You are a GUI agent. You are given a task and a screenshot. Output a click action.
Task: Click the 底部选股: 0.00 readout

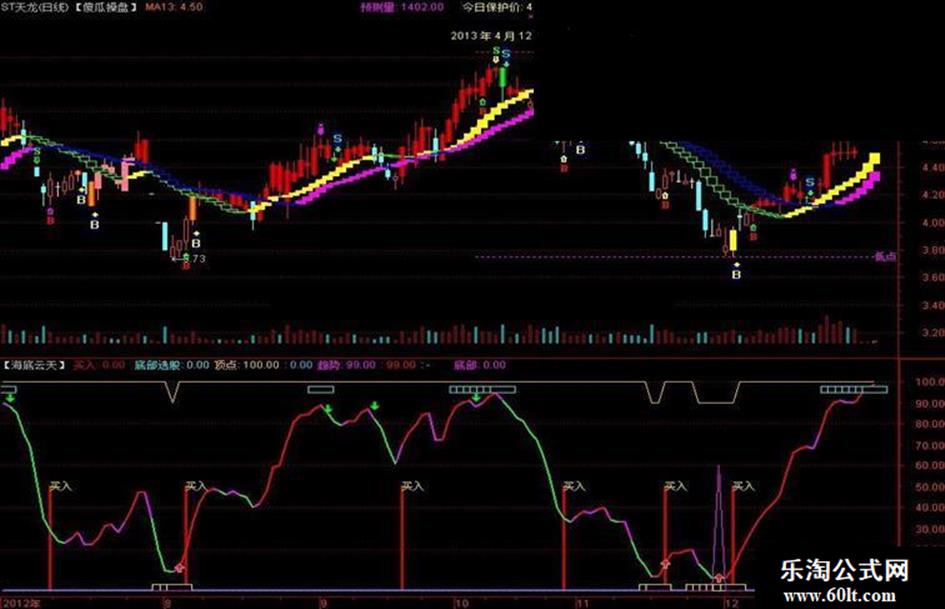(x=171, y=365)
